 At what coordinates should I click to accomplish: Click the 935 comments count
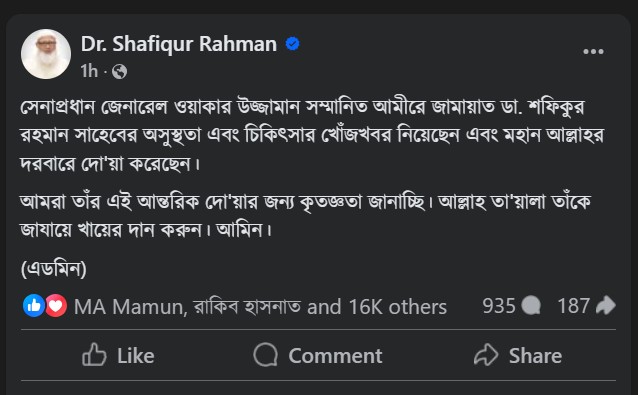(x=499, y=306)
